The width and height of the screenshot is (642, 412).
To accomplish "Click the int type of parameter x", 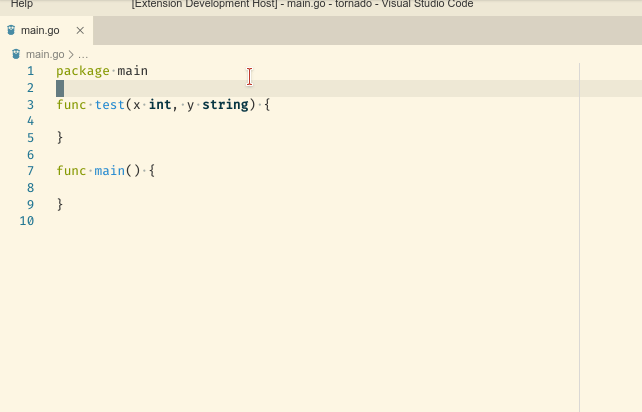I will 160,104.
